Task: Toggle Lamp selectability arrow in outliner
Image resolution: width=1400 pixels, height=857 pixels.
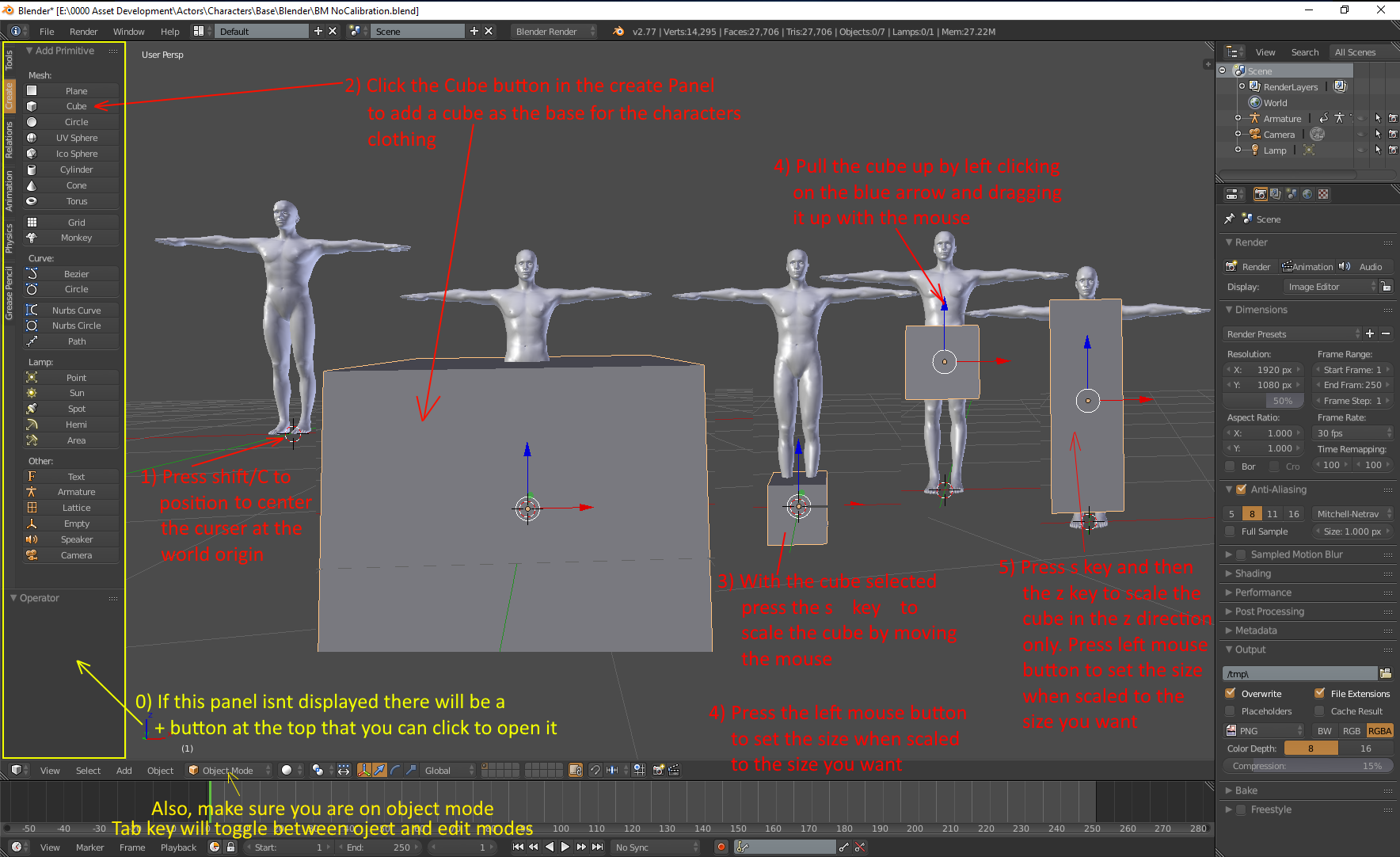Action: coord(1378,150)
